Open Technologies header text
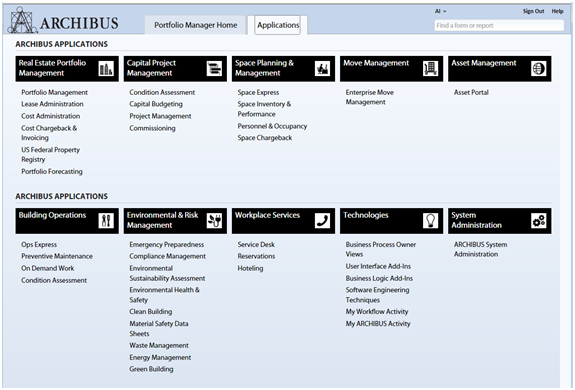 pos(366,215)
